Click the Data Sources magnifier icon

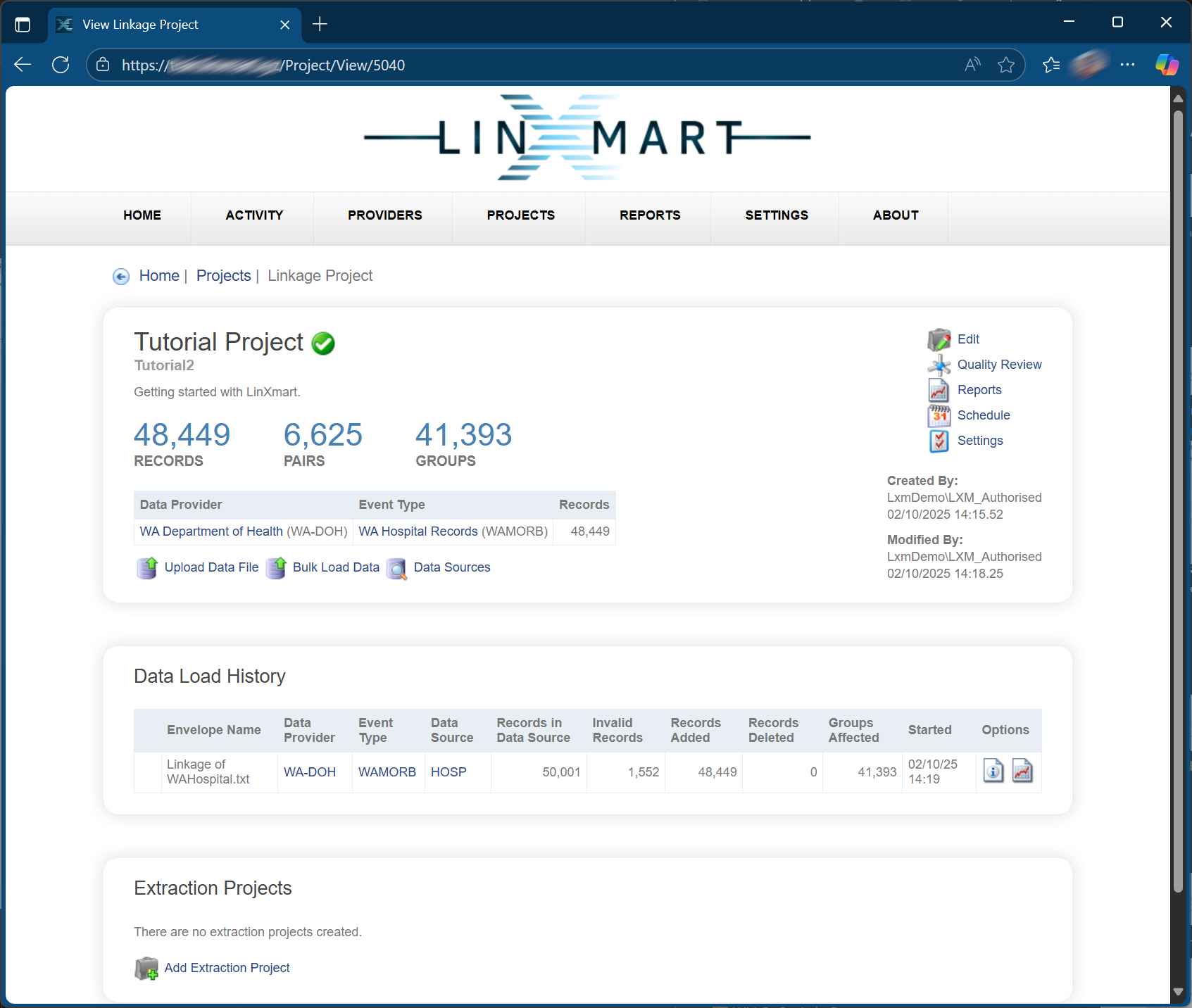(397, 568)
